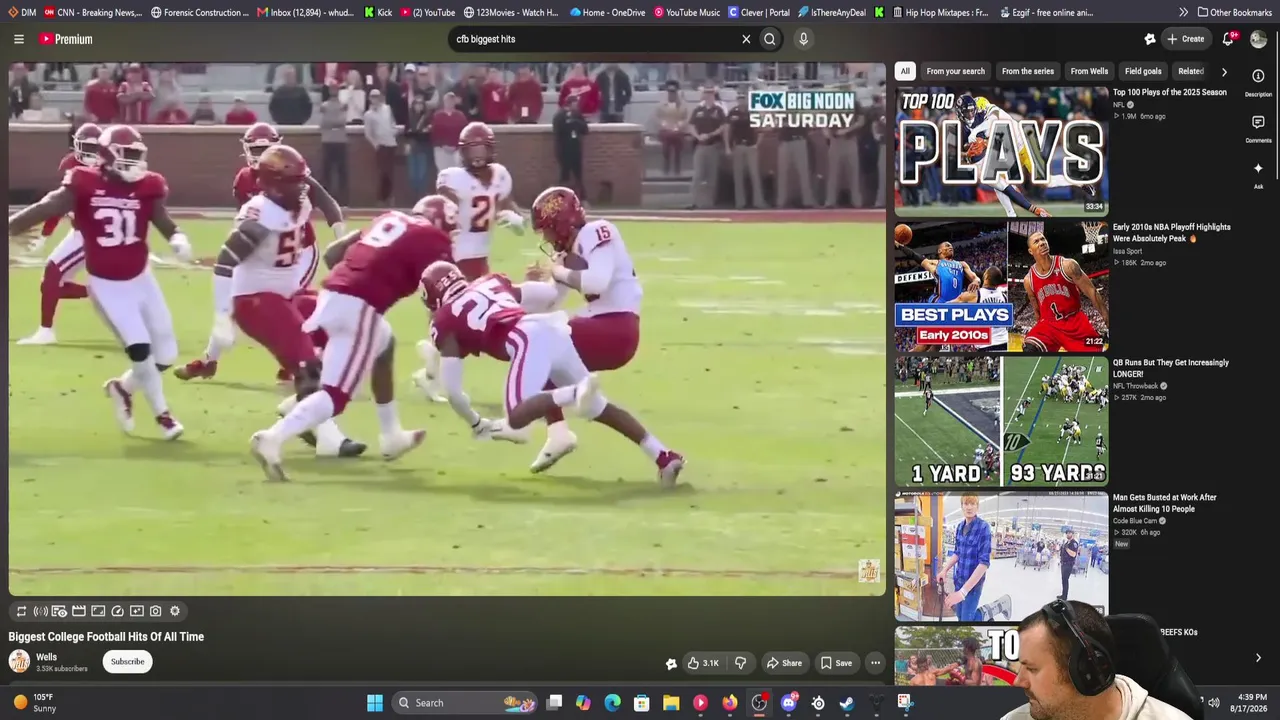Select the From the series chip
1280x720 pixels.
tap(1028, 71)
